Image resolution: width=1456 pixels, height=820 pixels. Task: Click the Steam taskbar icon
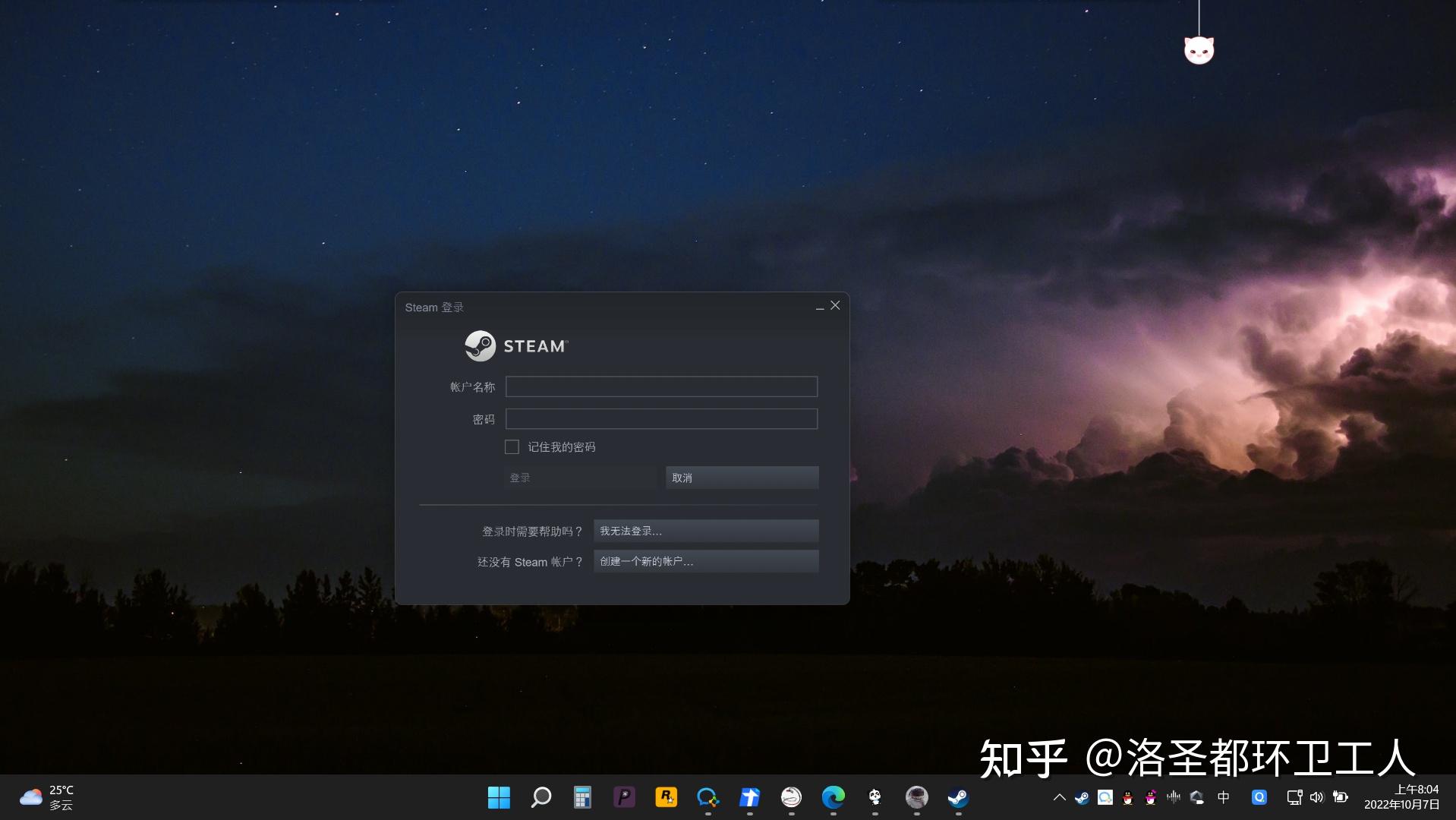click(958, 797)
